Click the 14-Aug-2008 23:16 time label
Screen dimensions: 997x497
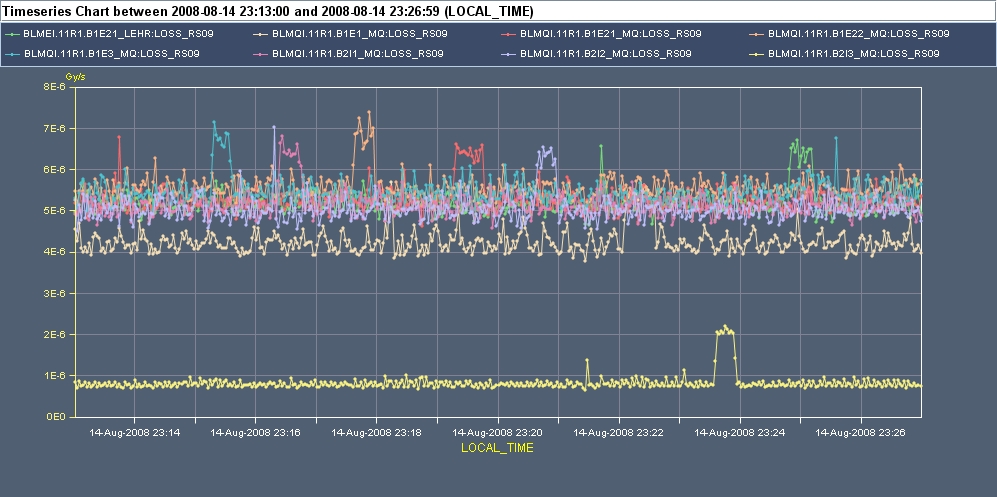coord(255,432)
